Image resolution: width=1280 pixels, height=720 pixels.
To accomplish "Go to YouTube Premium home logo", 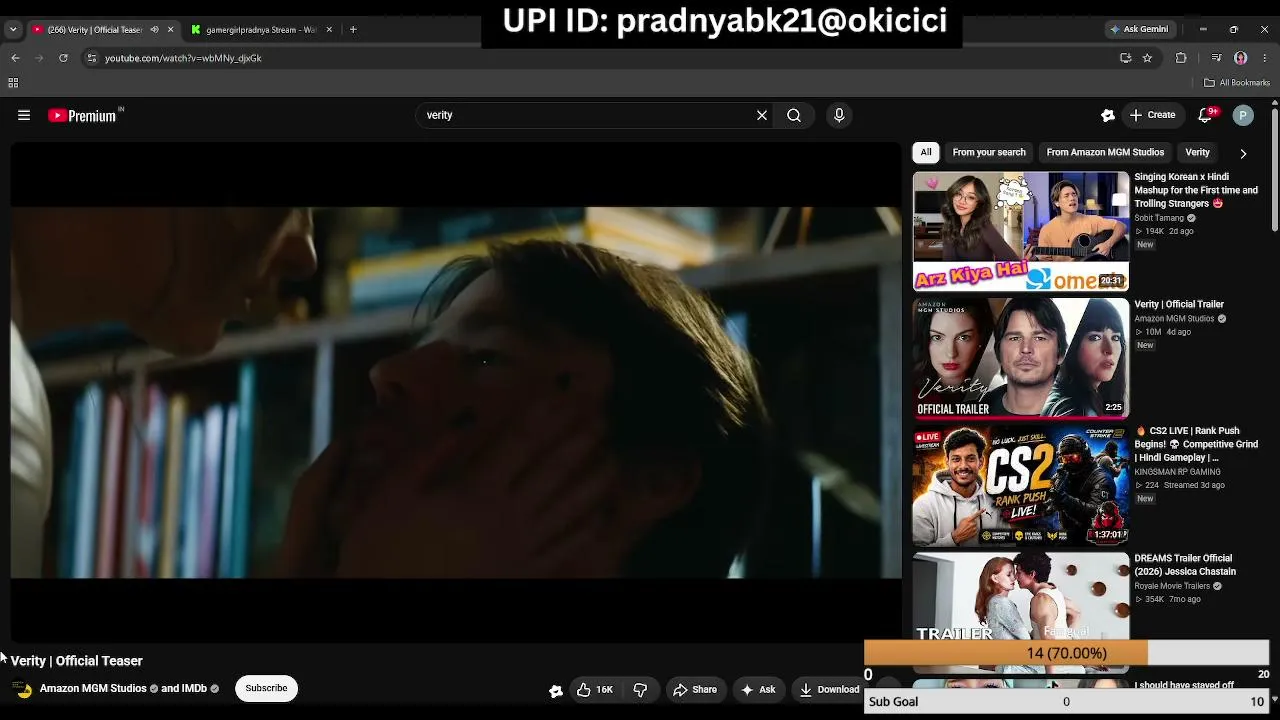I will click(83, 116).
